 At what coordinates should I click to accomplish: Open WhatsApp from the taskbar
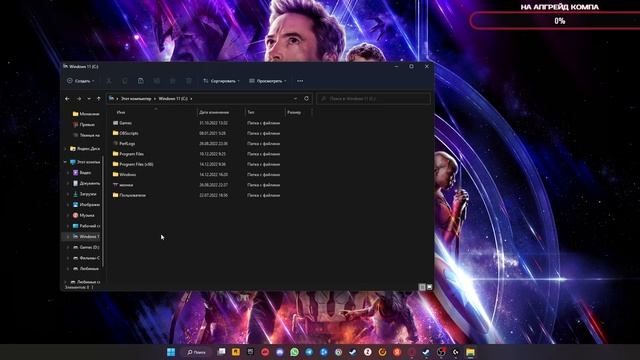[294, 352]
